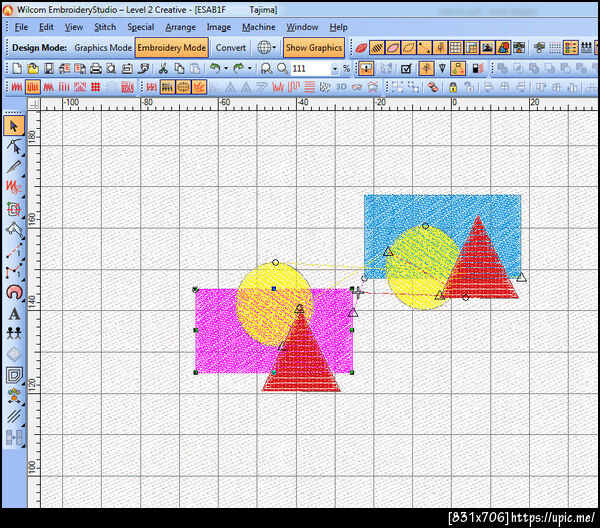This screenshot has width=600, height=528.
Task: Copy selection with copy icon
Action: 179,69
